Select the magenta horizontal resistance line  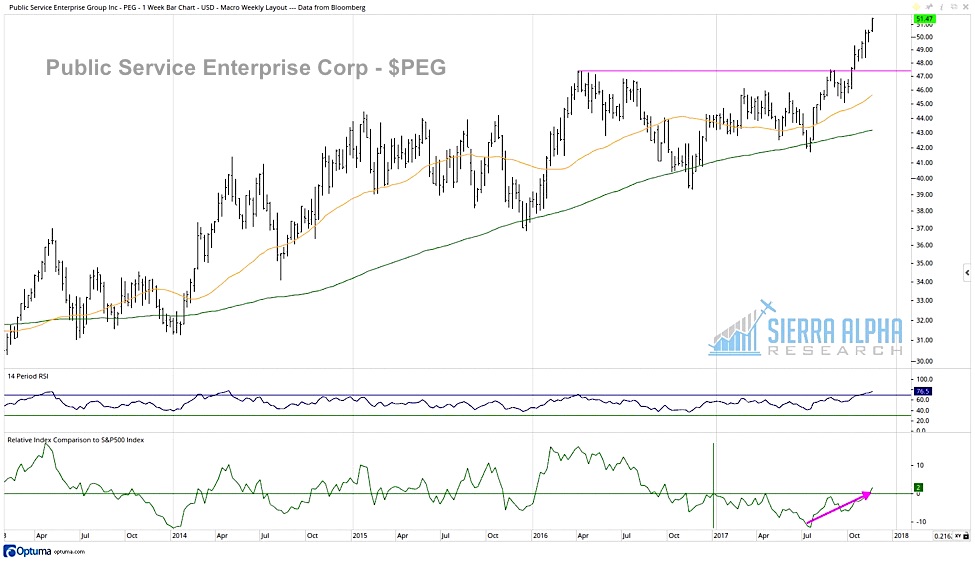click(744, 71)
